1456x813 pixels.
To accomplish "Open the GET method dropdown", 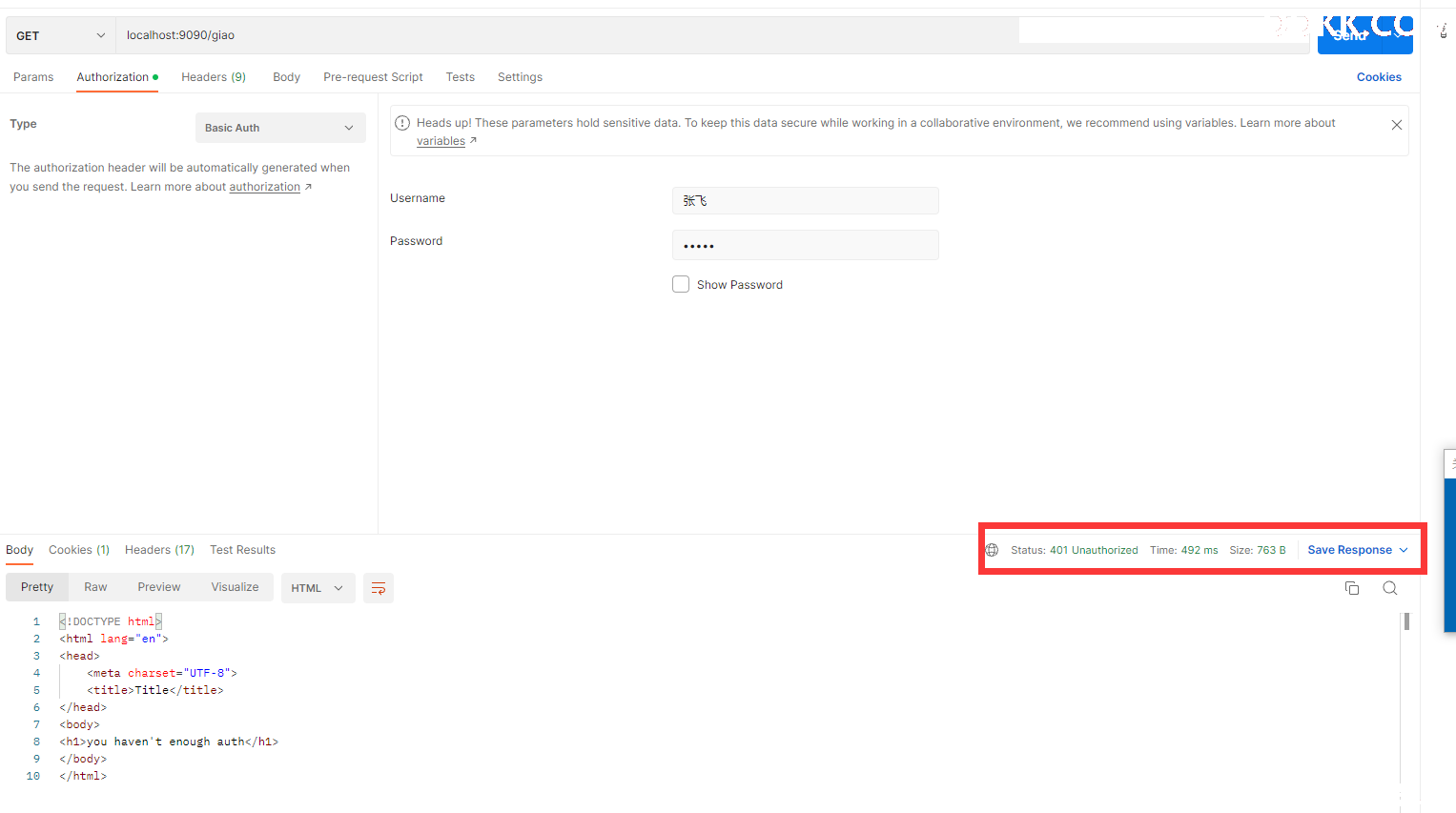I will click(x=60, y=35).
